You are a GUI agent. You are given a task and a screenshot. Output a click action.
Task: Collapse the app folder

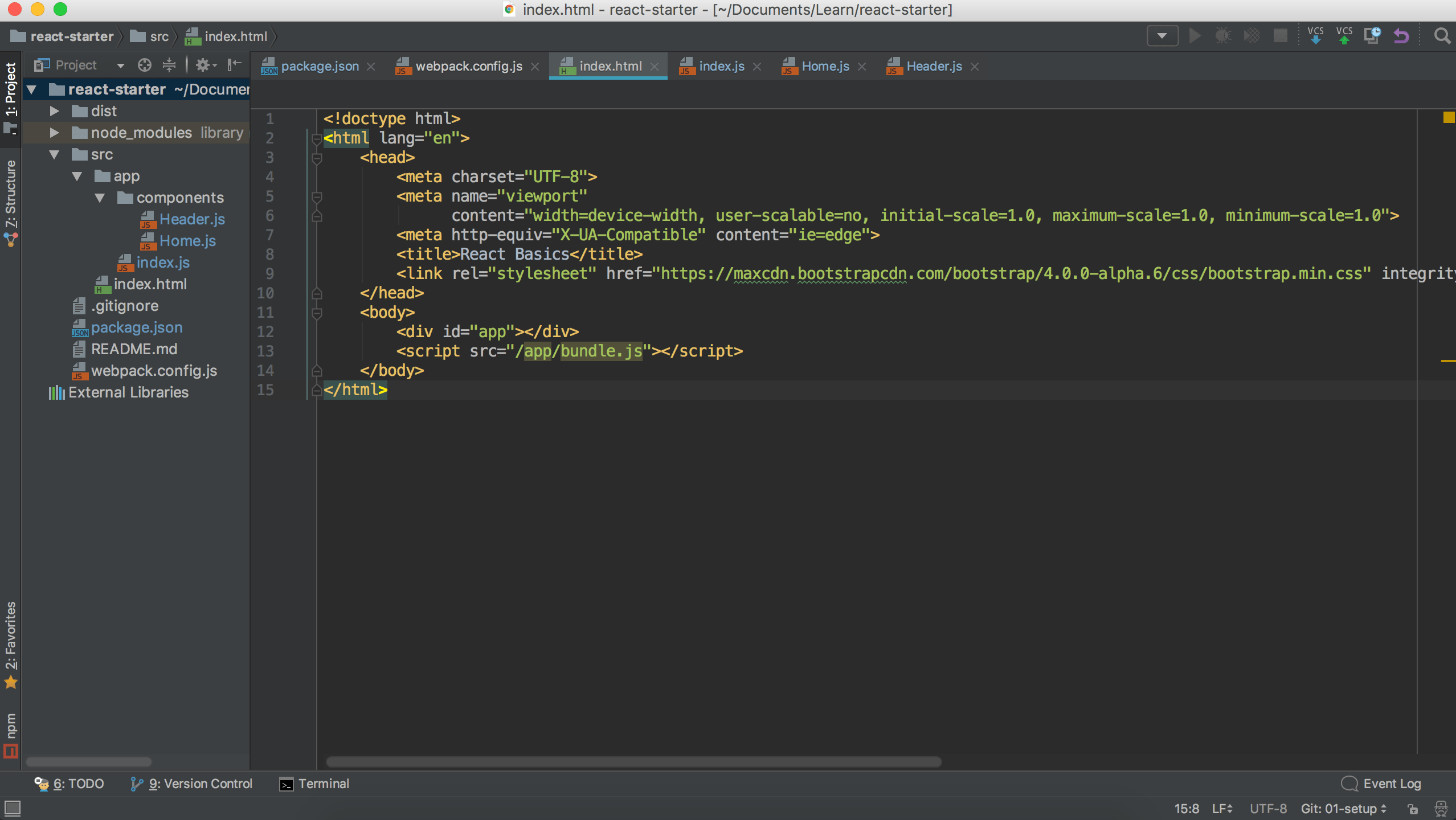click(x=77, y=176)
